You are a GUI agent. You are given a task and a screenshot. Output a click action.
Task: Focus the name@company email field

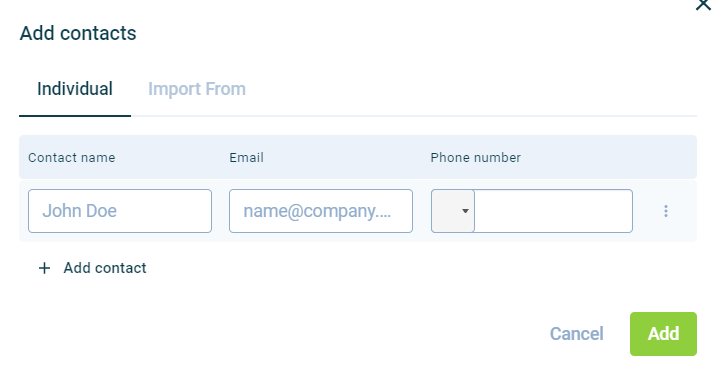coord(321,211)
